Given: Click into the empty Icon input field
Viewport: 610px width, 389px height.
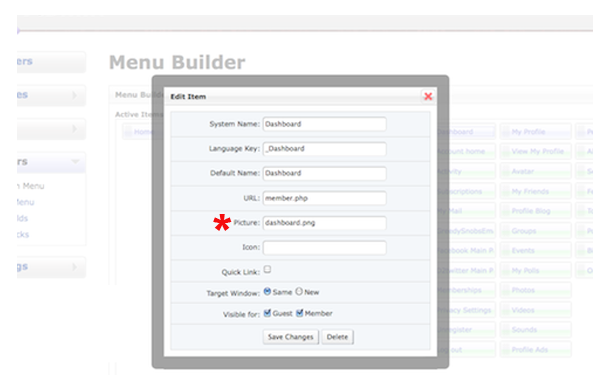Looking at the screenshot, I should pos(324,247).
